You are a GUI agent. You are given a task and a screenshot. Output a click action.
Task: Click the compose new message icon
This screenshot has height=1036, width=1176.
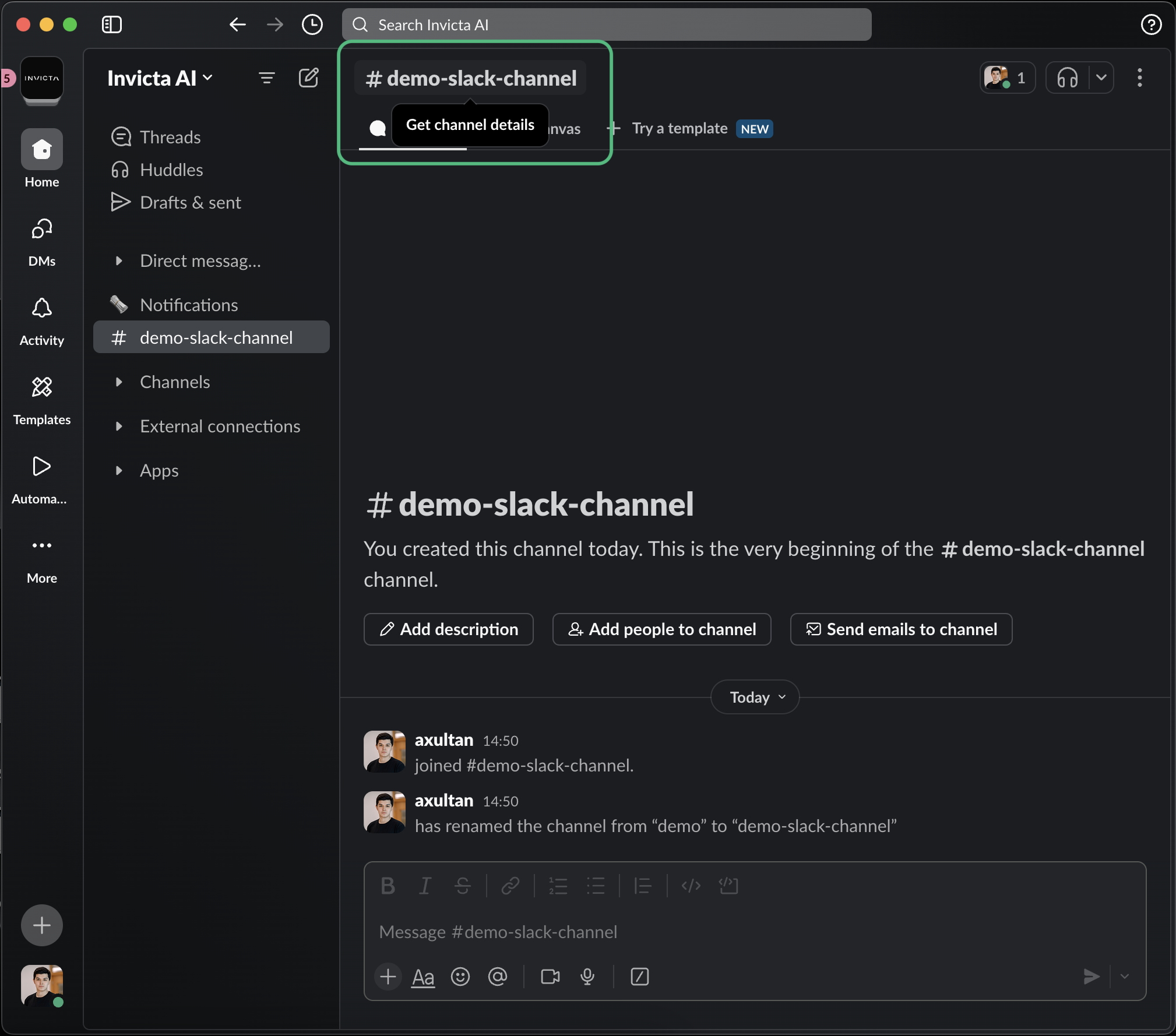pyautogui.click(x=308, y=77)
